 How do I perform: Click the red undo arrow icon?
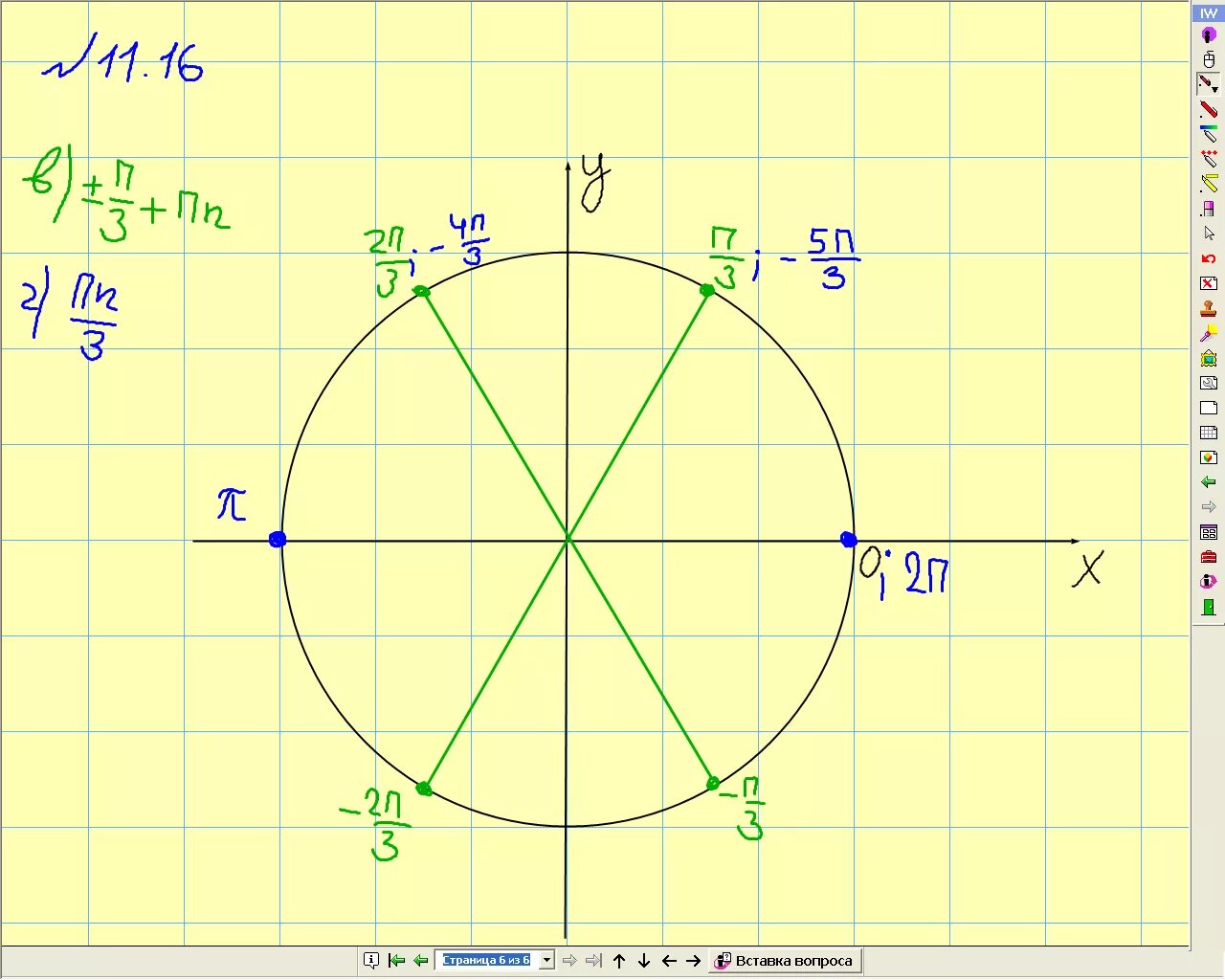1209,258
